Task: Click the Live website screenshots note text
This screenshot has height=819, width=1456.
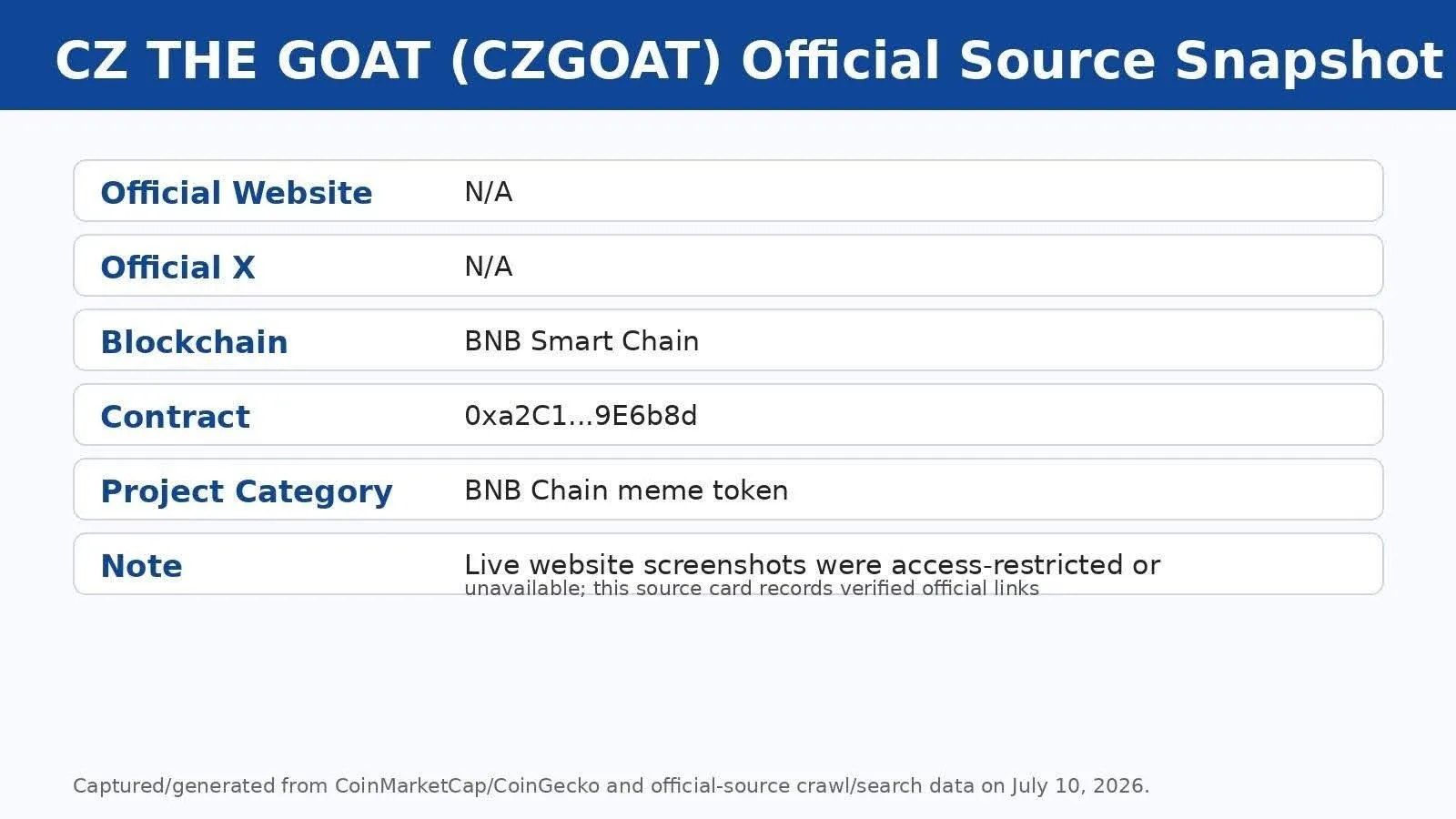Action: pos(813,564)
